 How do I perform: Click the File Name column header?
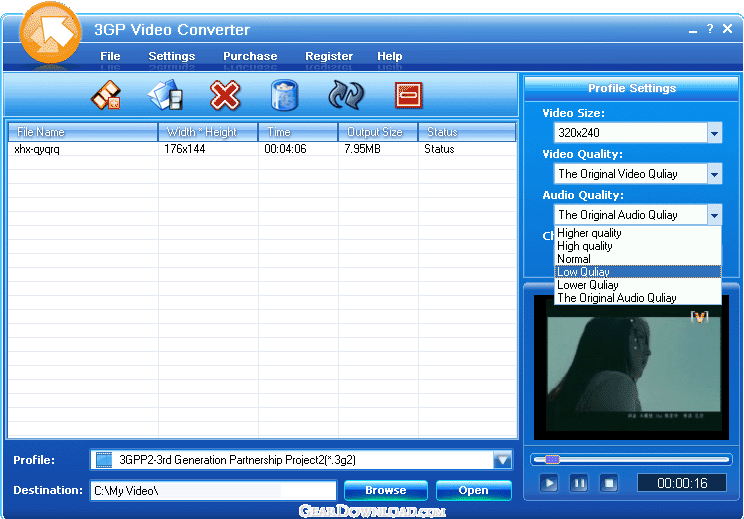coord(83,132)
